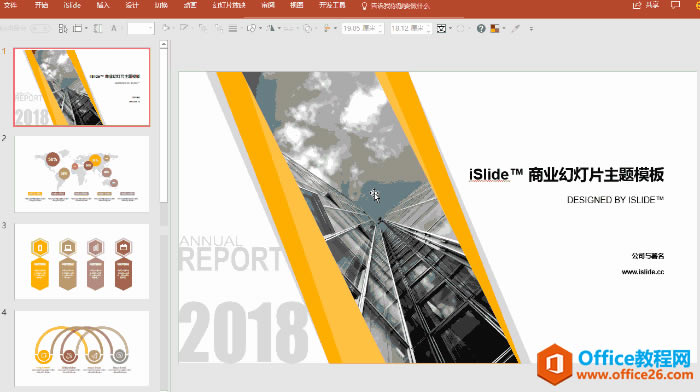
Task: Open the empty font size dropdown box
Action: click(141, 29)
